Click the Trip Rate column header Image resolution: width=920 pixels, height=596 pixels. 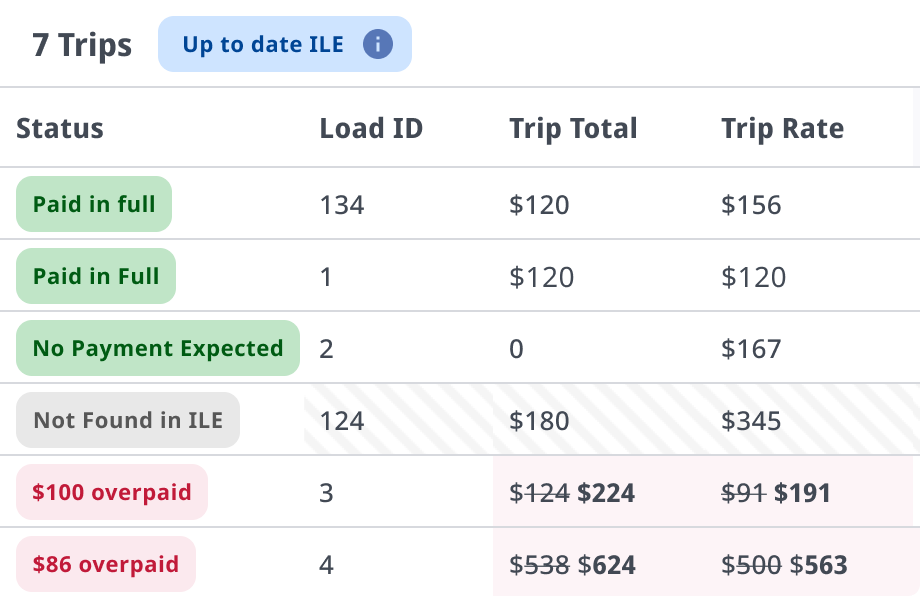(x=782, y=128)
